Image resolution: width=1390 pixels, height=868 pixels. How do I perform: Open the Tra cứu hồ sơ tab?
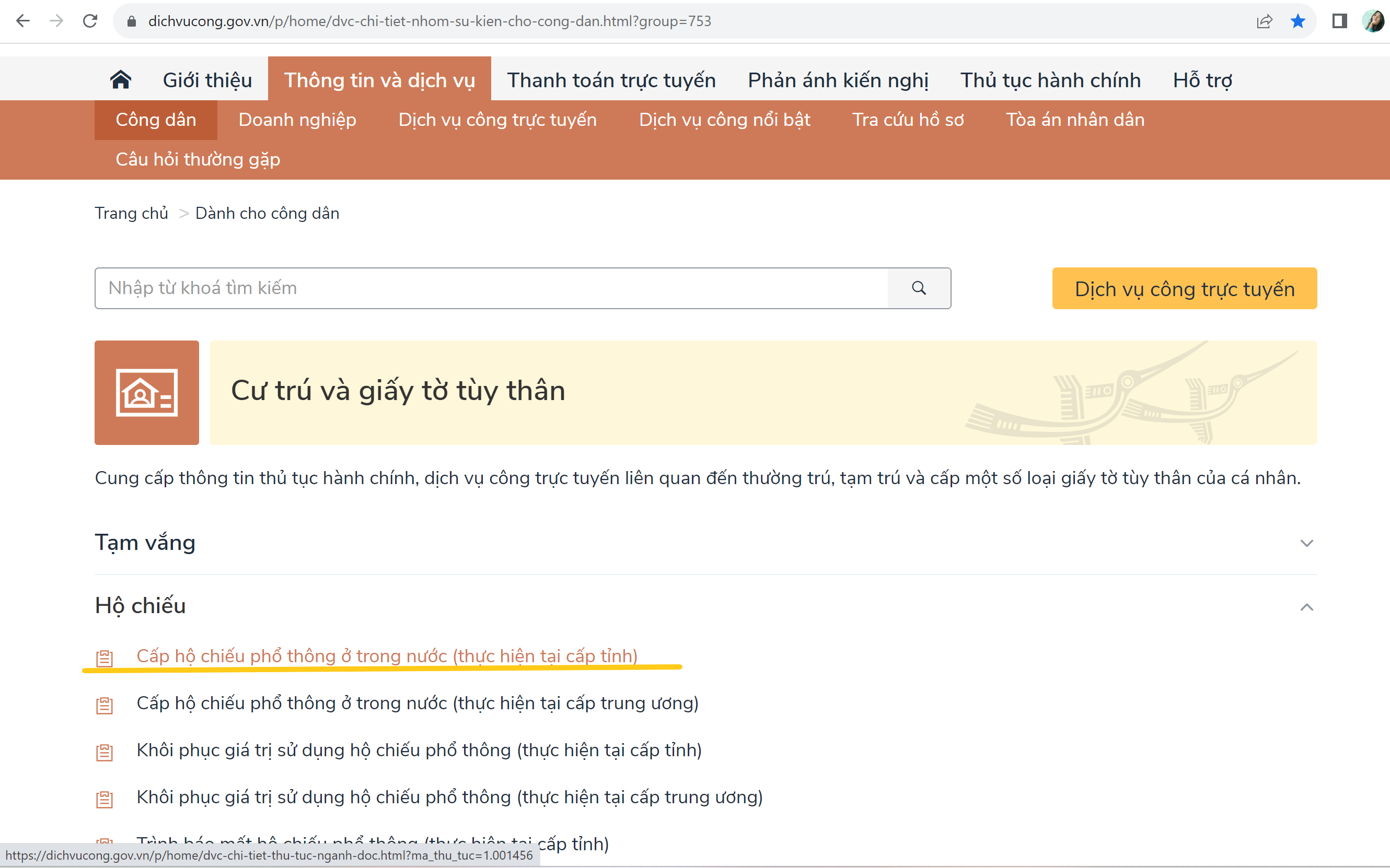[x=908, y=120]
